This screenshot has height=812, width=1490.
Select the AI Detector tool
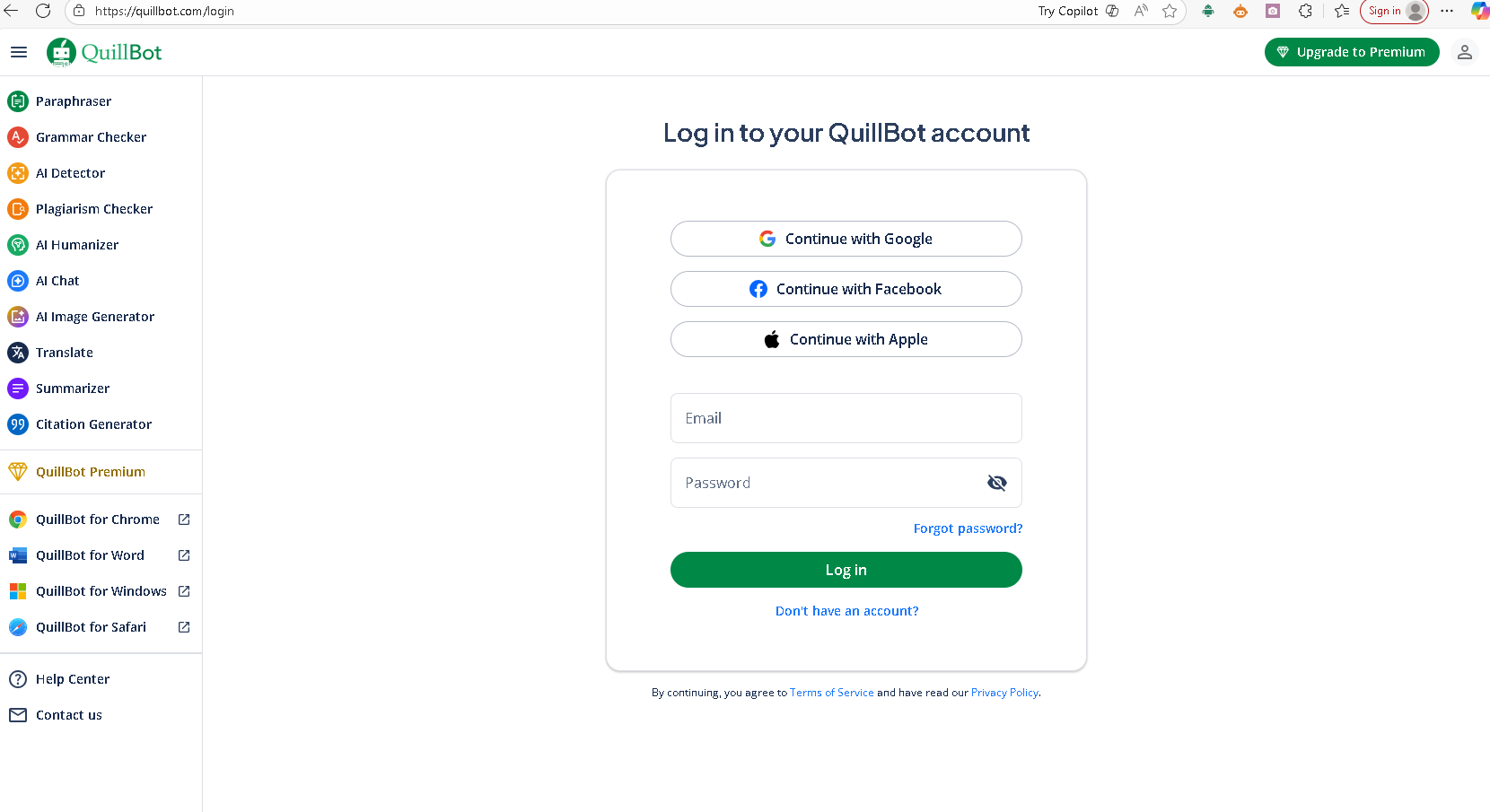pyautogui.click(x=70, y=173)
